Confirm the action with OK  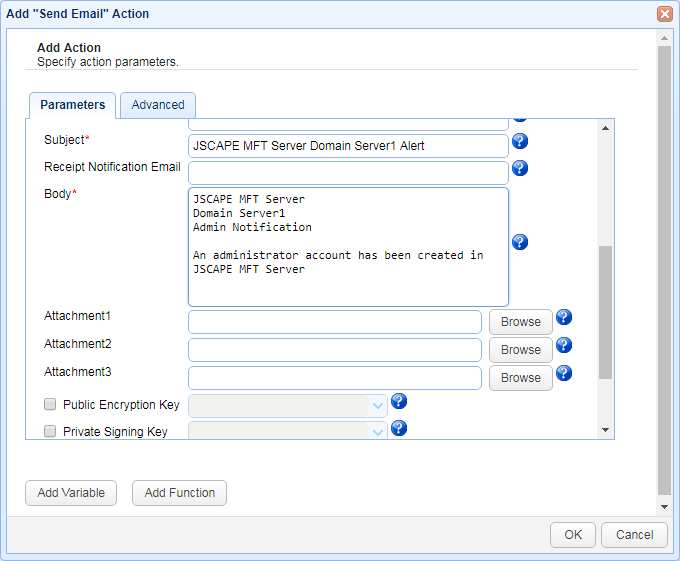pos(572,535)
